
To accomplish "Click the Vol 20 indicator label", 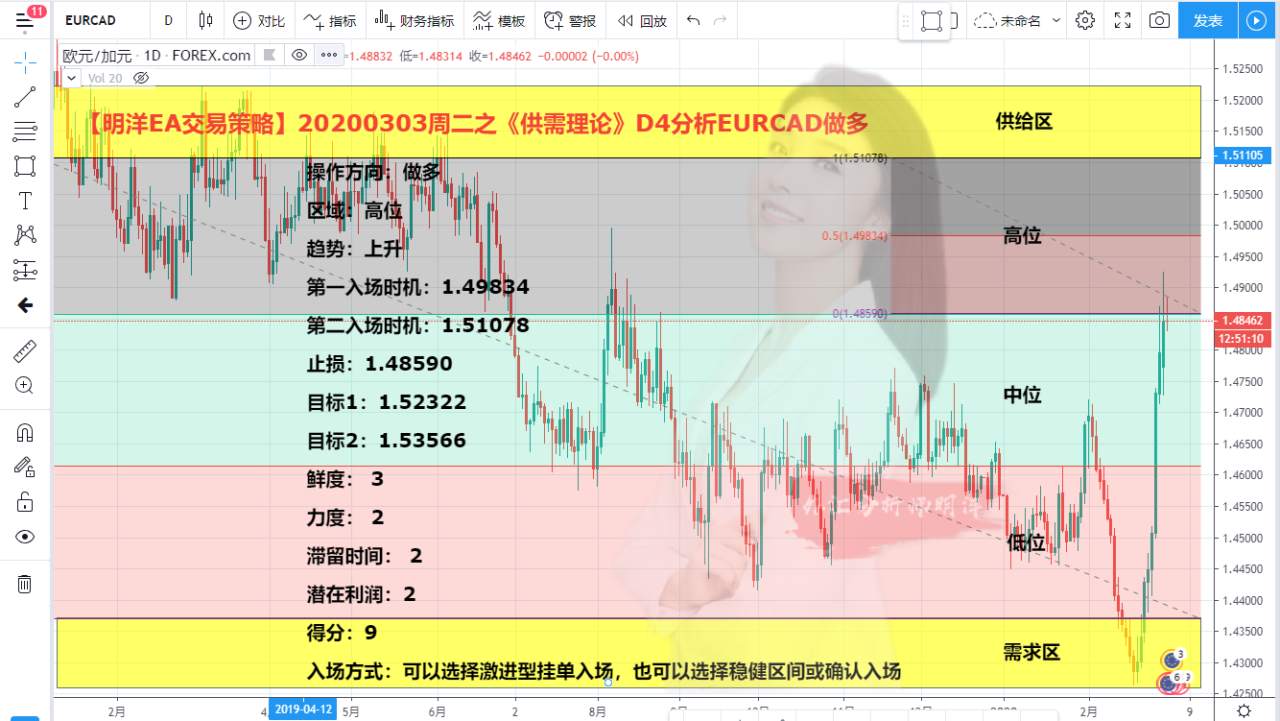I will tap(105, 77).
